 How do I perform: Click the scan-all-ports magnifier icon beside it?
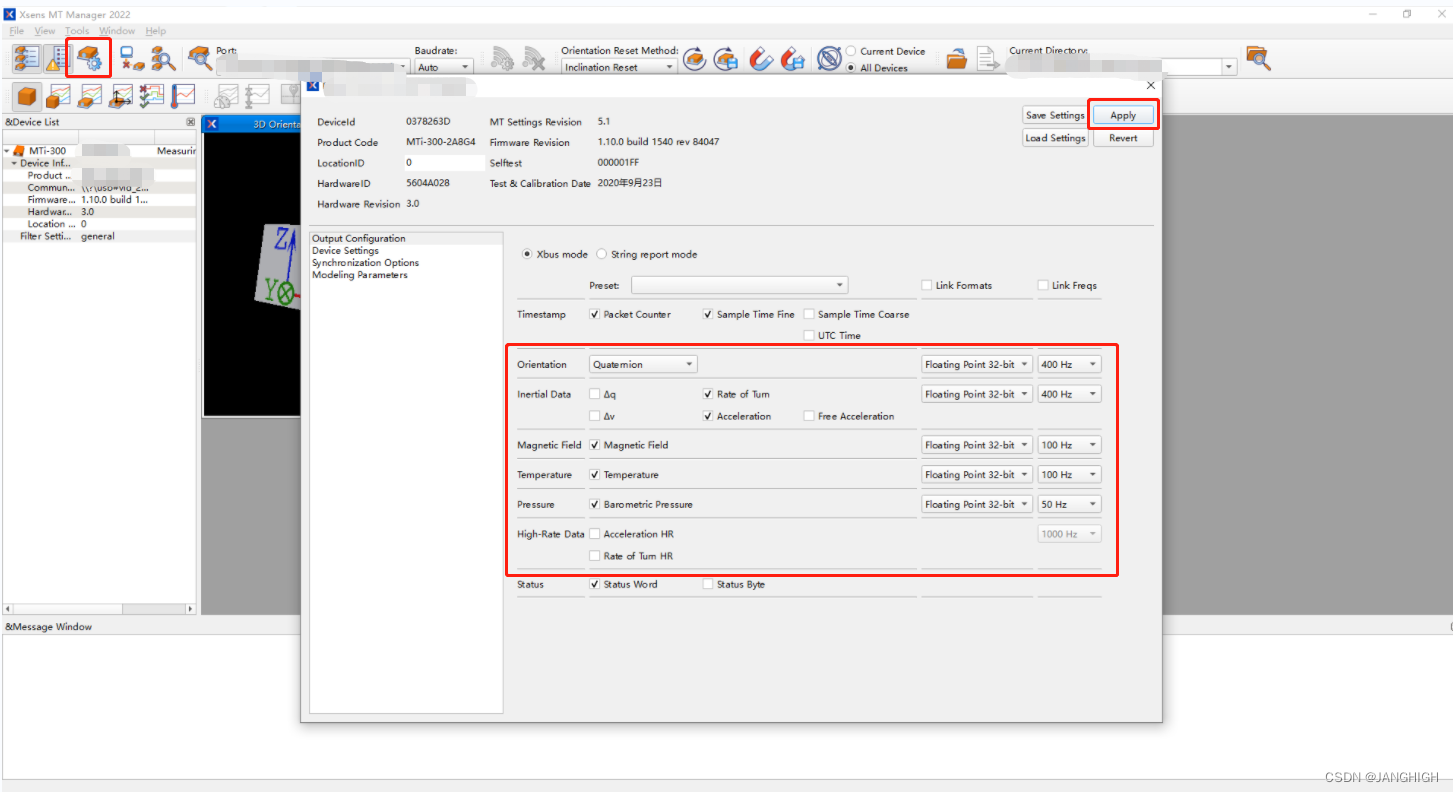(163, 58)
